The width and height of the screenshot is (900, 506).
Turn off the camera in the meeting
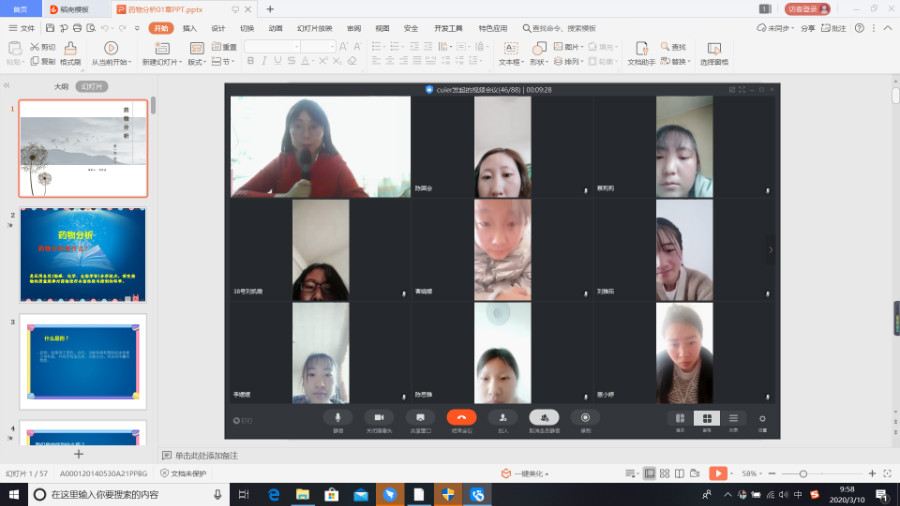378,418
